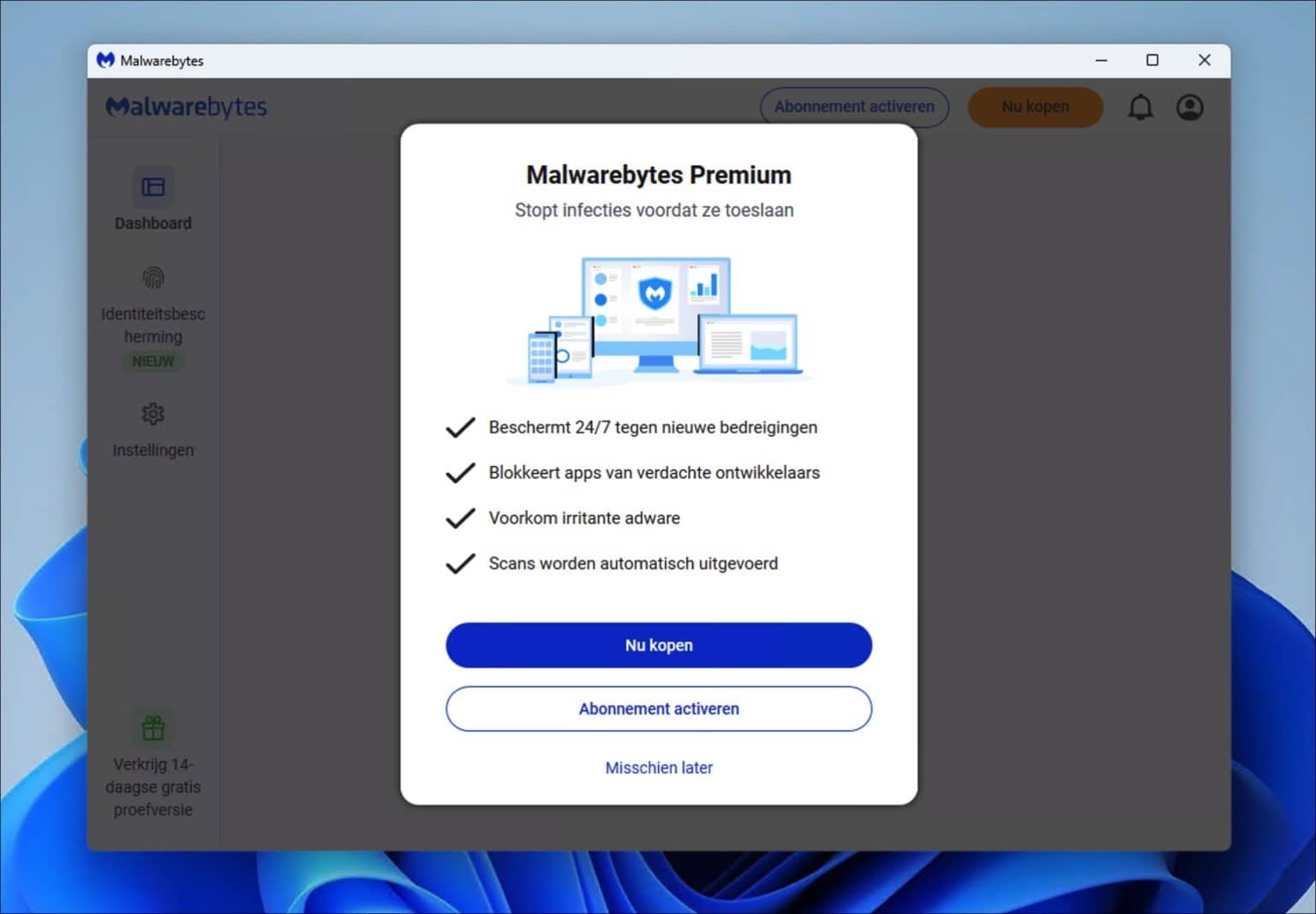
Task: Close the Malwarebytes window
Action: [x=1204, y=60]
